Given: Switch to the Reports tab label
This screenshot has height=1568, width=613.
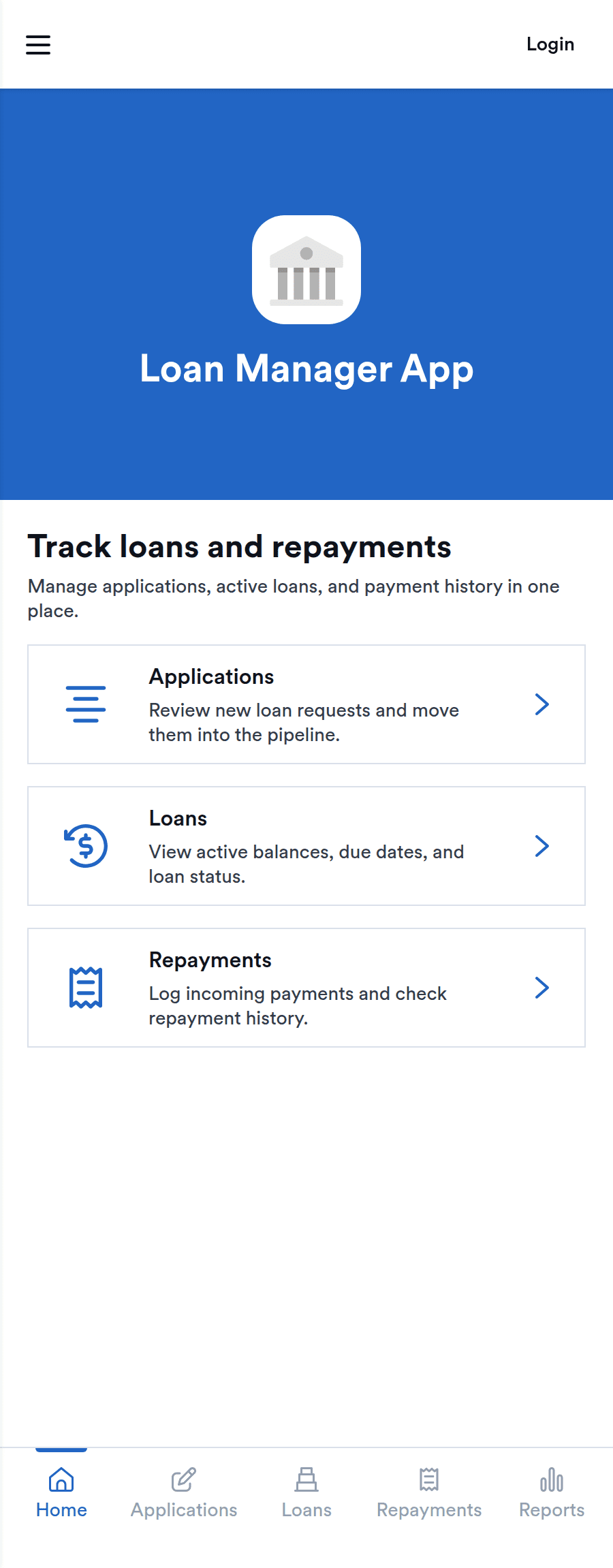Looking at the screenshot, I should pyautogui.click(x=552, y=1511).
